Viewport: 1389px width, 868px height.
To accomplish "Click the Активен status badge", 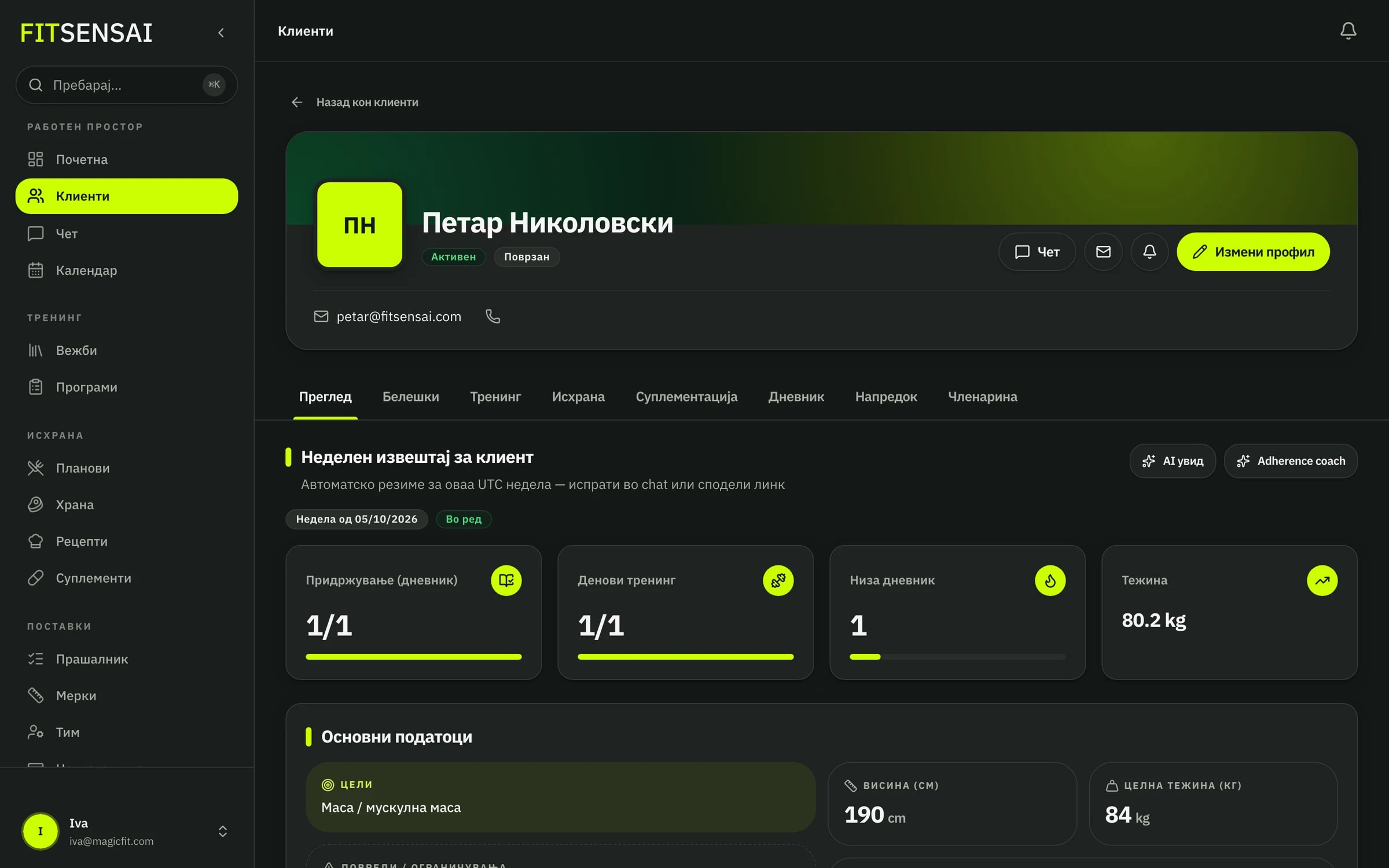I will 453,257.
